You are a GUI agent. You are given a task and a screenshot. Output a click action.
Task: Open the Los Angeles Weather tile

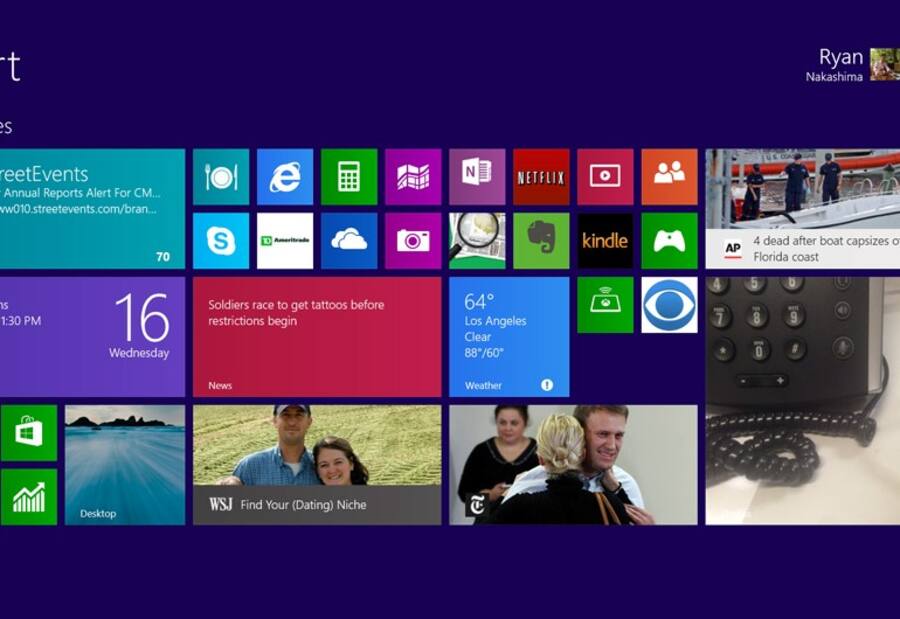pos(509,337)
